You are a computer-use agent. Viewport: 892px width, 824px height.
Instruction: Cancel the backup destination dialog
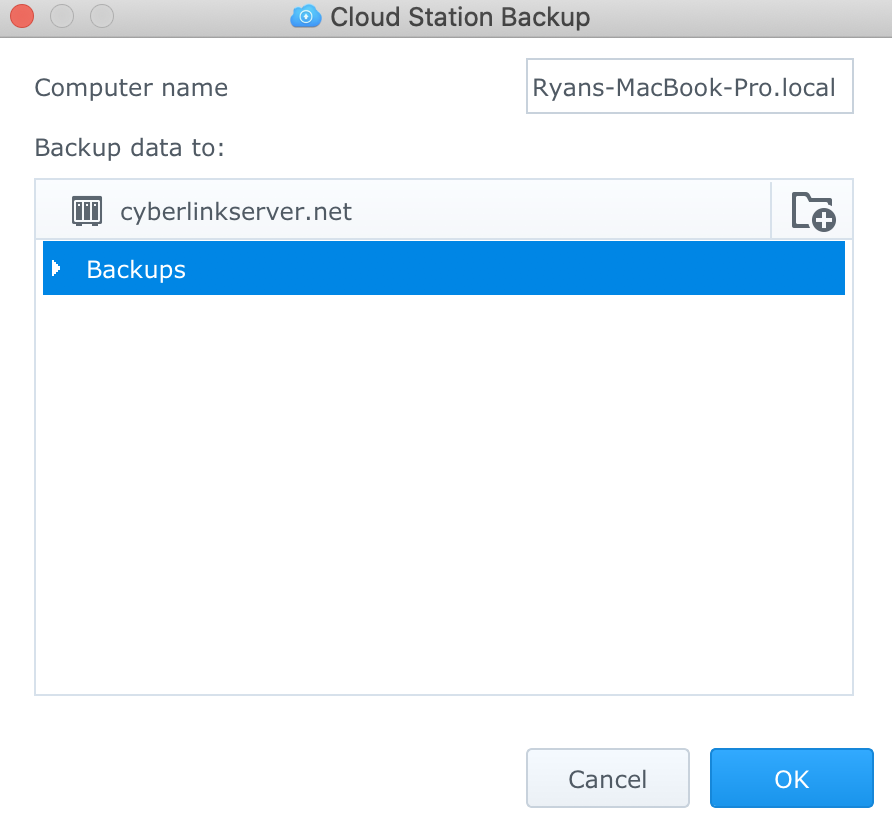pos(608,778)
